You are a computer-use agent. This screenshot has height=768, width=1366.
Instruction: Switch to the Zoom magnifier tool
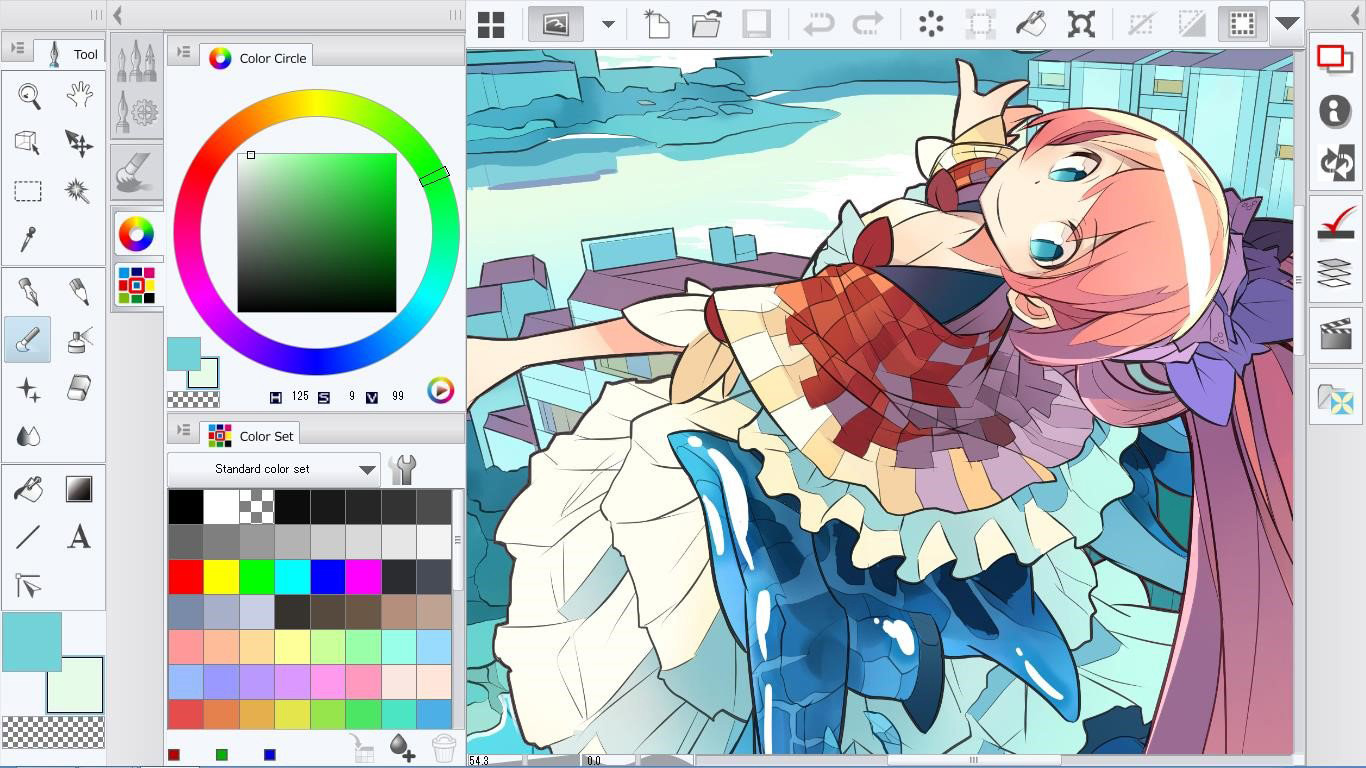click(x=27, y=95)
